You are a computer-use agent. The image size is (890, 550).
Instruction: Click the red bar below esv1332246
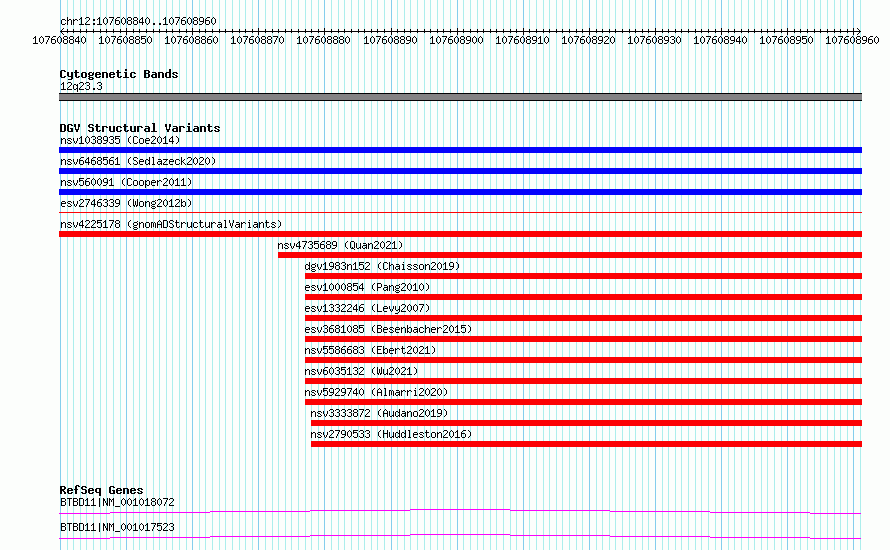[583, 318]
